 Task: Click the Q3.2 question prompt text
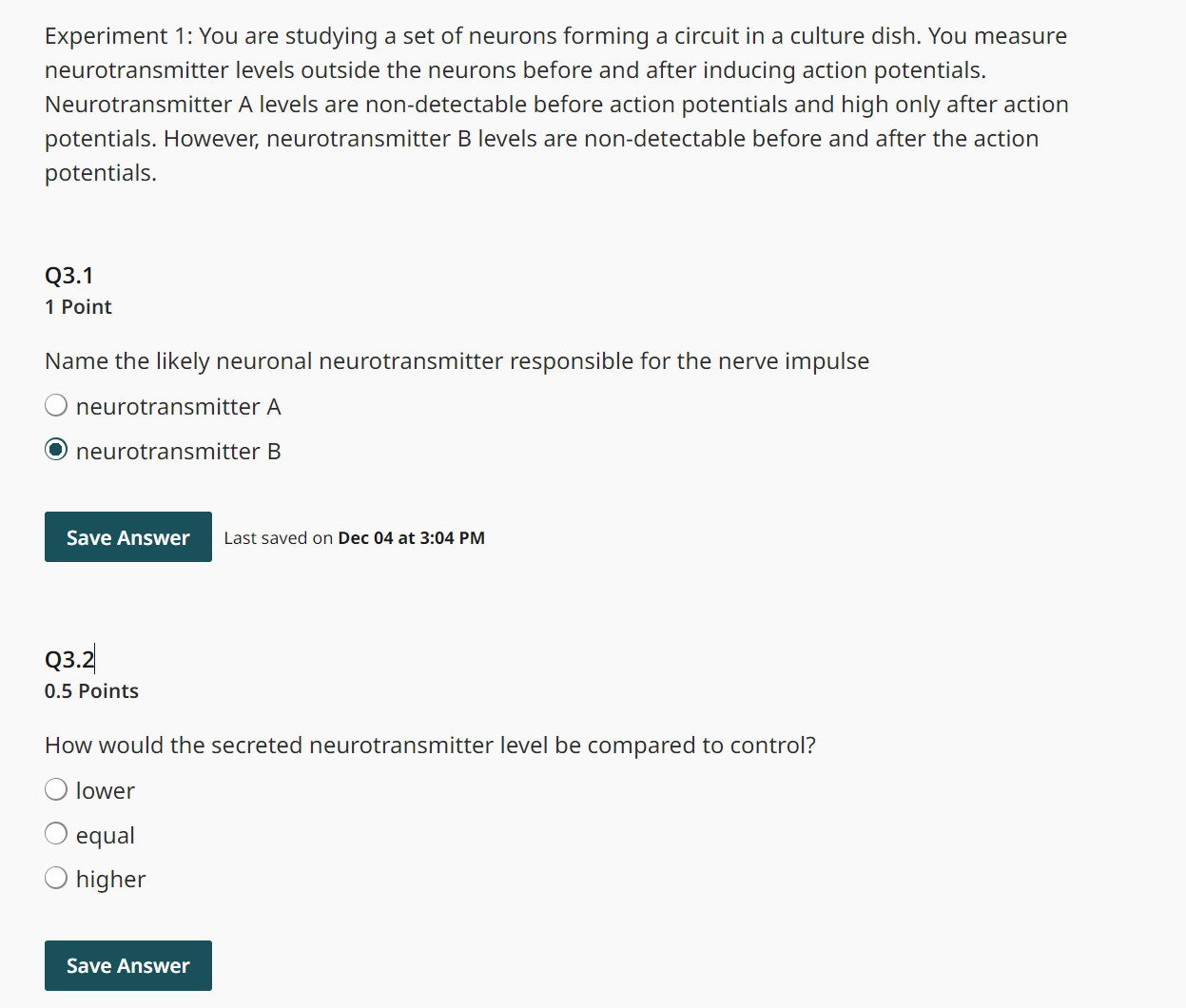pos(429,745)
